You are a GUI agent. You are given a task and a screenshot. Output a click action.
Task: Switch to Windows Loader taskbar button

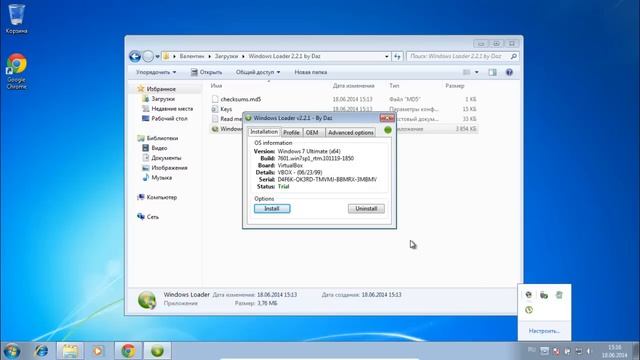[x=157, y=351]
